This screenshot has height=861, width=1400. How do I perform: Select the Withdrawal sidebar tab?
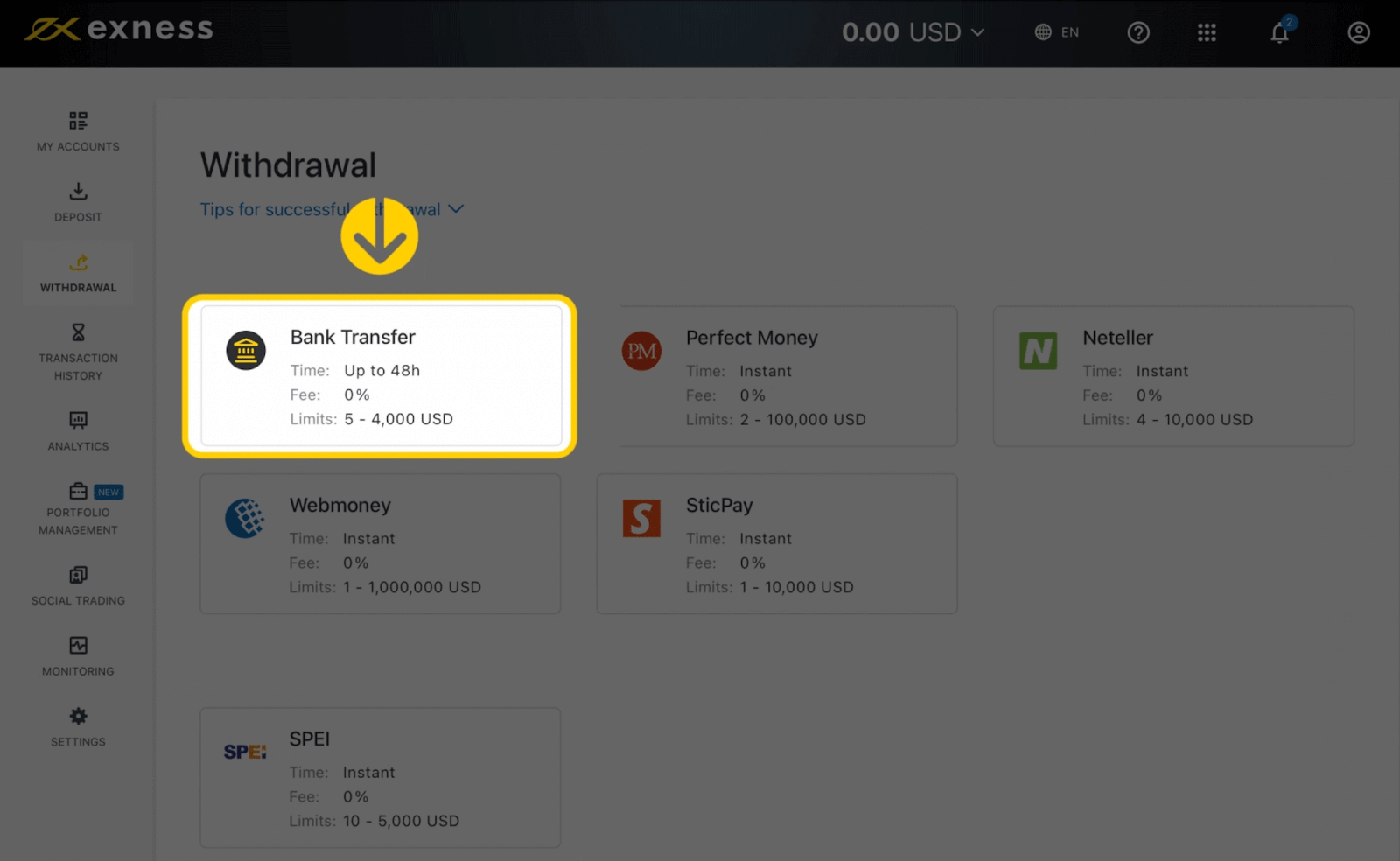click(77, 271)
